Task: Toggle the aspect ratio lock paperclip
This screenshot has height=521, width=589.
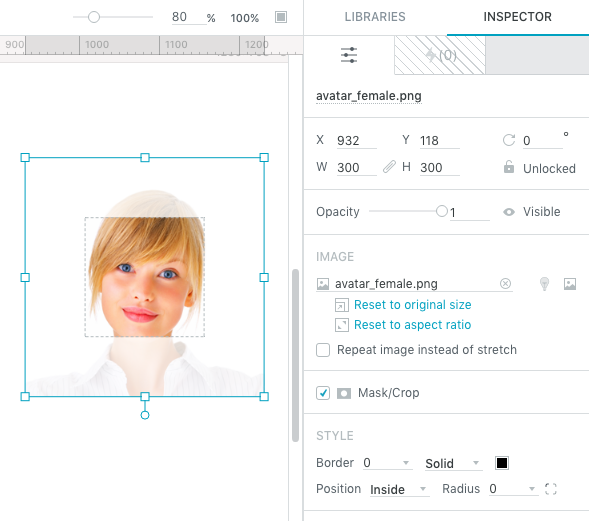Action: click(x=389, y=166)
